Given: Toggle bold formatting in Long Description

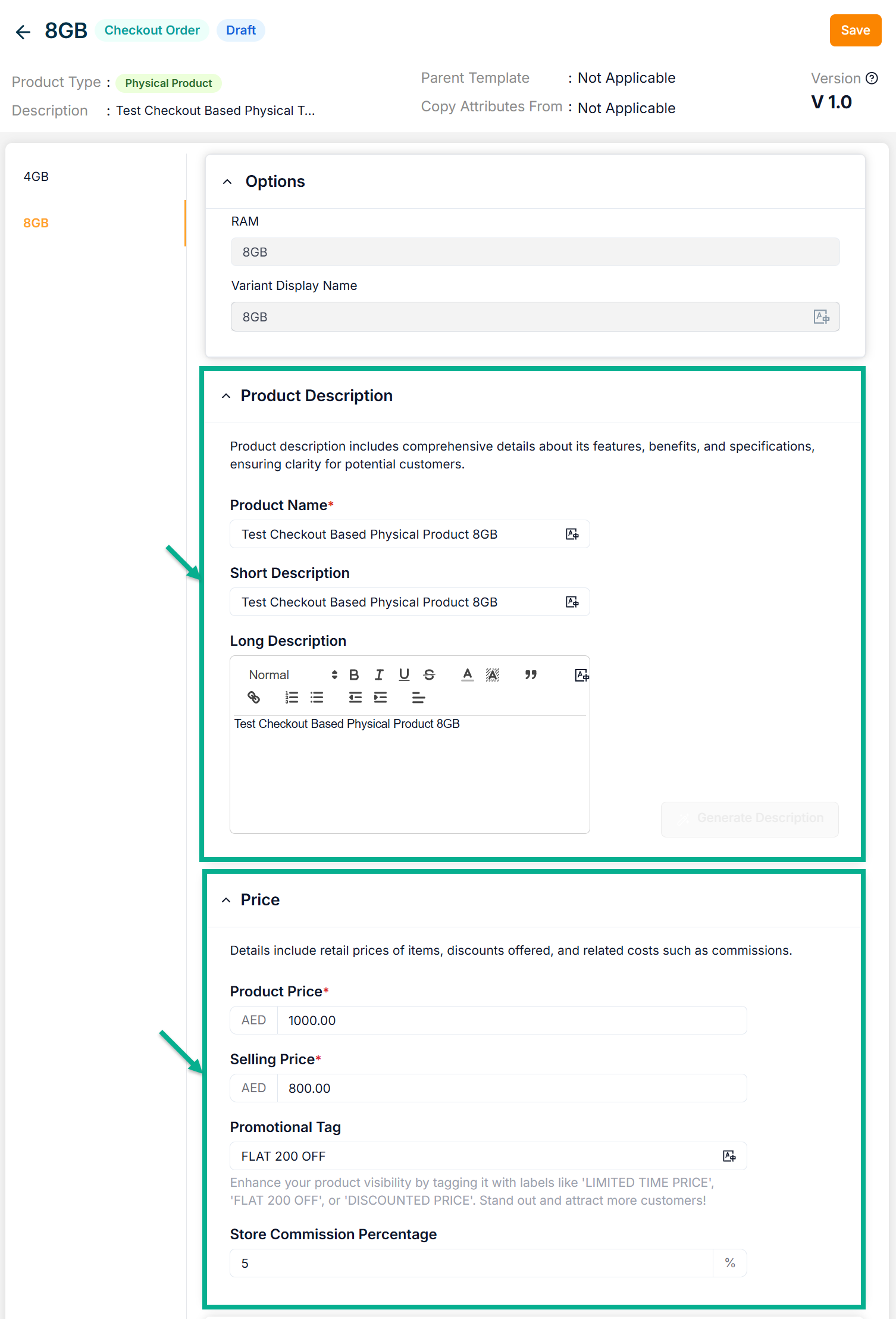Looking at the screenshot, I should pos(354,674).
